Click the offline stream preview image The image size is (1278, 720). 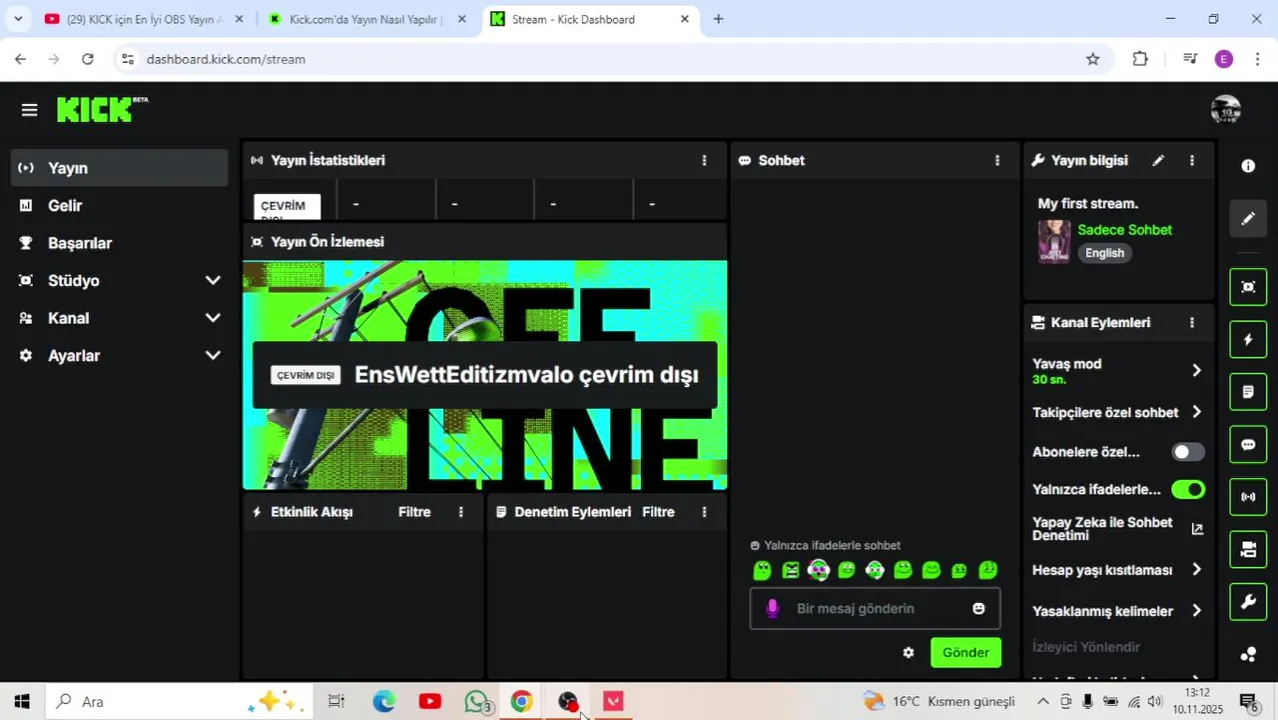tap(485, 375)
